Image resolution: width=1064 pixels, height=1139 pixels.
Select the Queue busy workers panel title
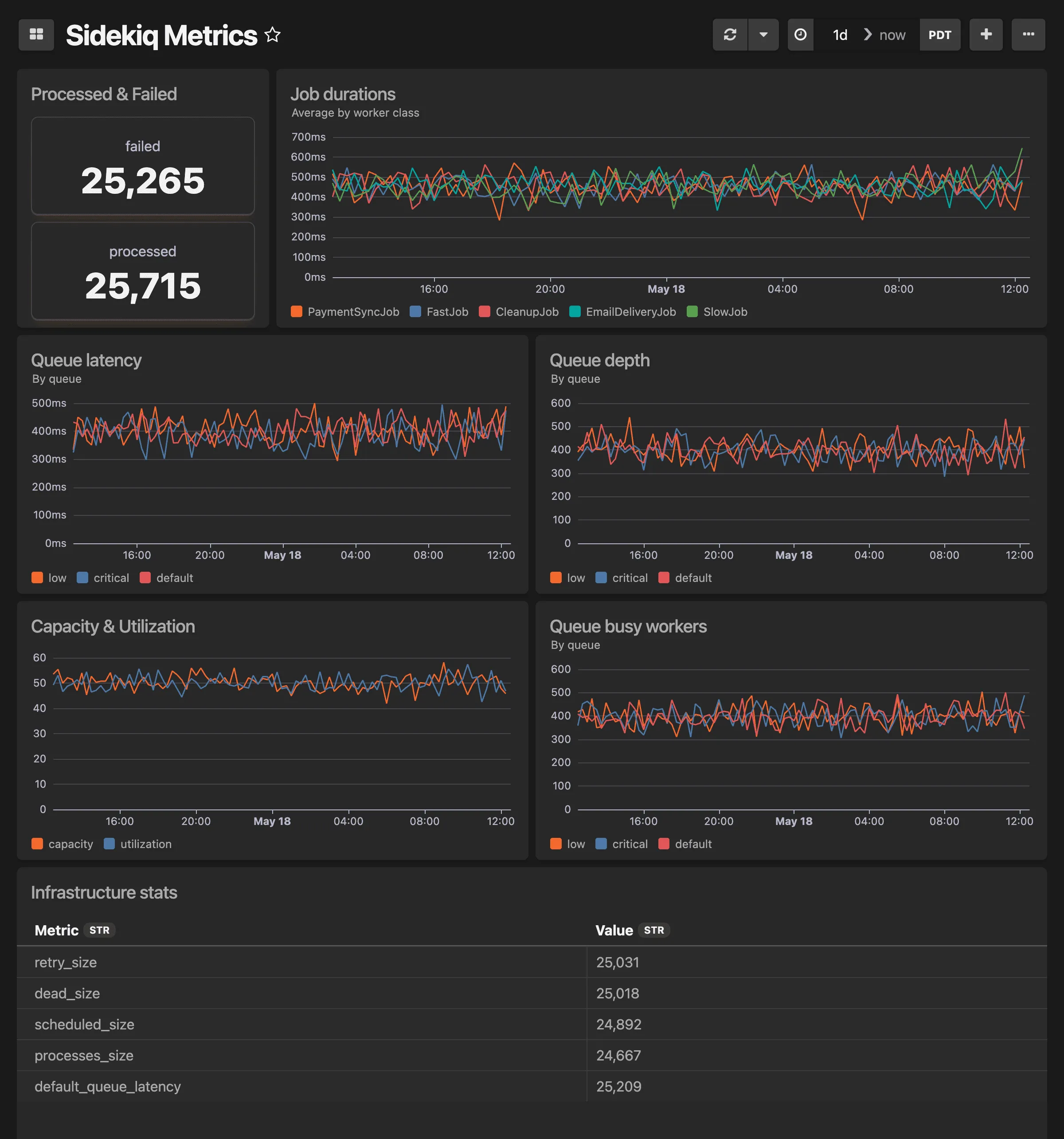(x=628, y=626)
